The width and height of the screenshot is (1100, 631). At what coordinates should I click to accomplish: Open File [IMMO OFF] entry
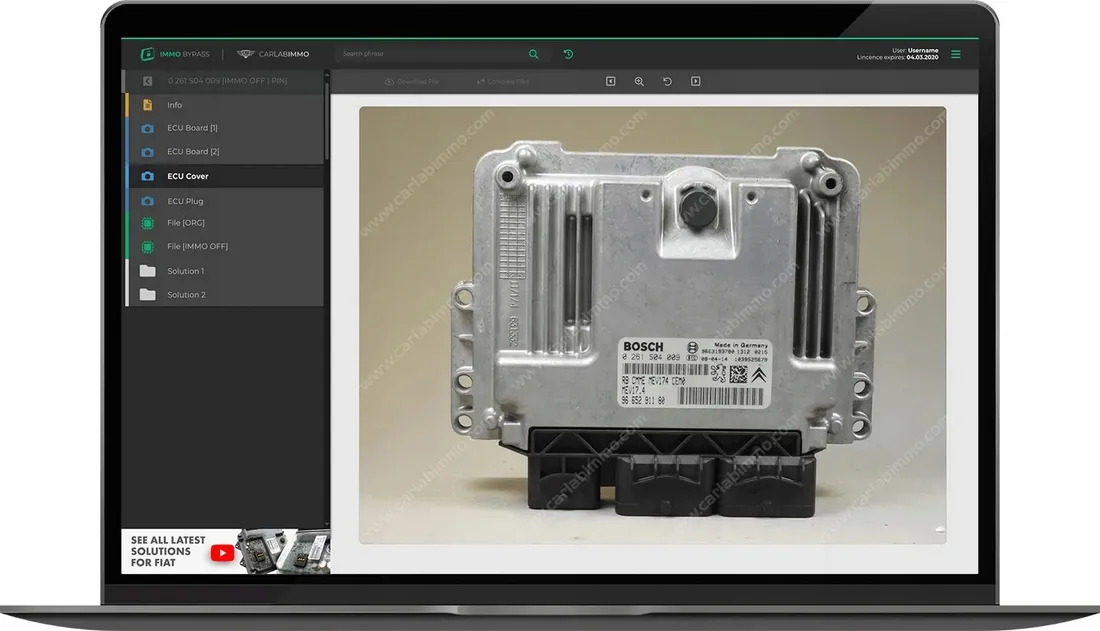(224, 246)
